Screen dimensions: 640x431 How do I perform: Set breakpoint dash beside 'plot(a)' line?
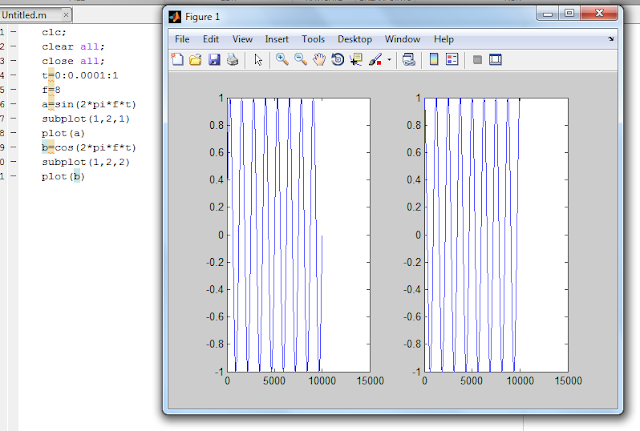[x=13, y=133]
